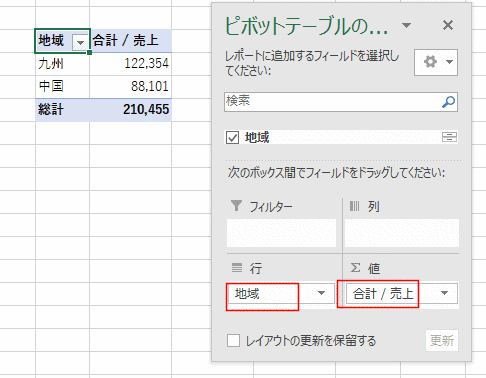Click the 列 columns area icon

click(354, 206)
